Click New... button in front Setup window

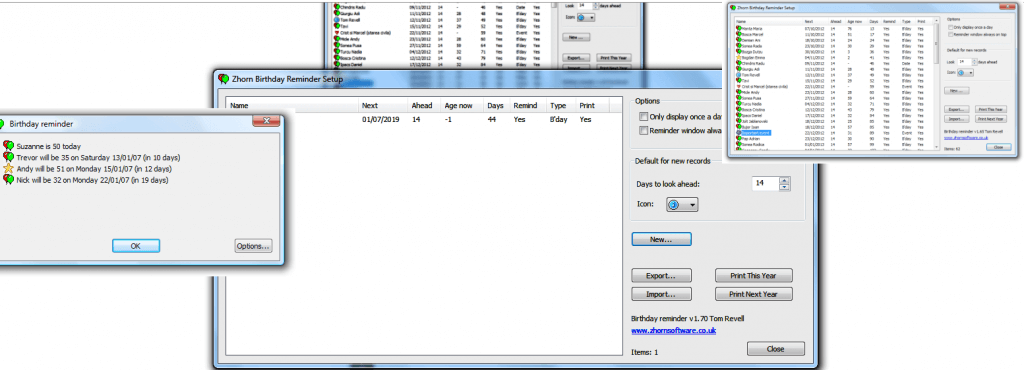point(662,239)
